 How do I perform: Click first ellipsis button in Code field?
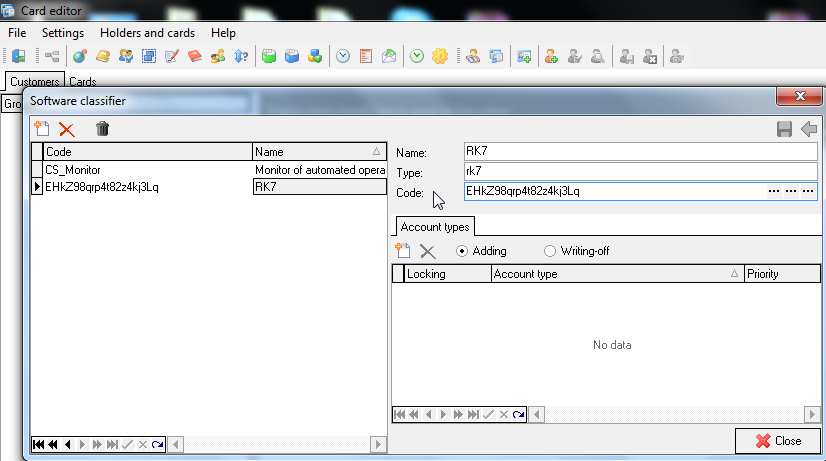pyautogui.click(x=774, y=191)
